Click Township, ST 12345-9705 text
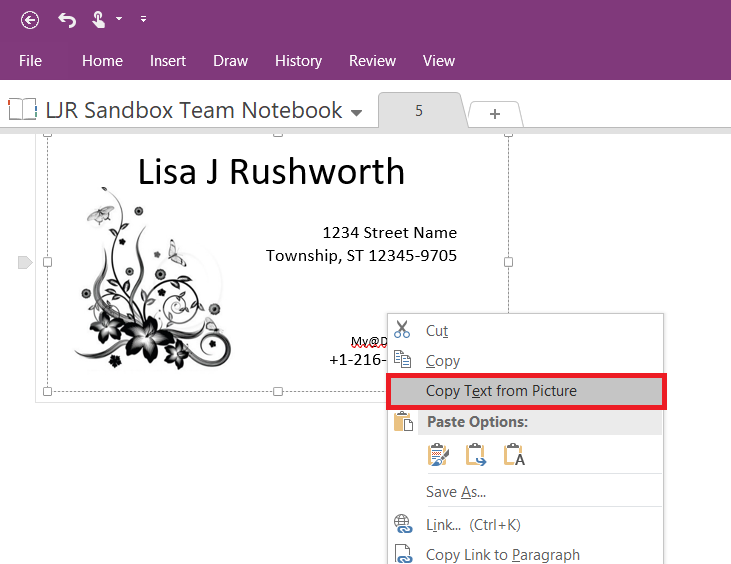The image size is (731, 564). [361, 255]
